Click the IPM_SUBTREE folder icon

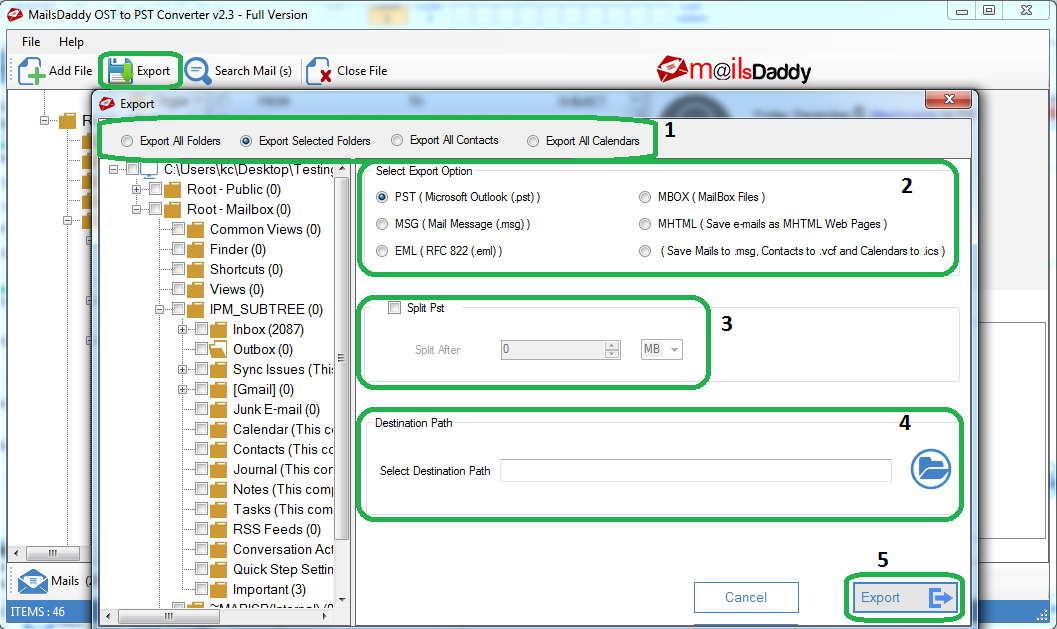[x=195, y=309]
